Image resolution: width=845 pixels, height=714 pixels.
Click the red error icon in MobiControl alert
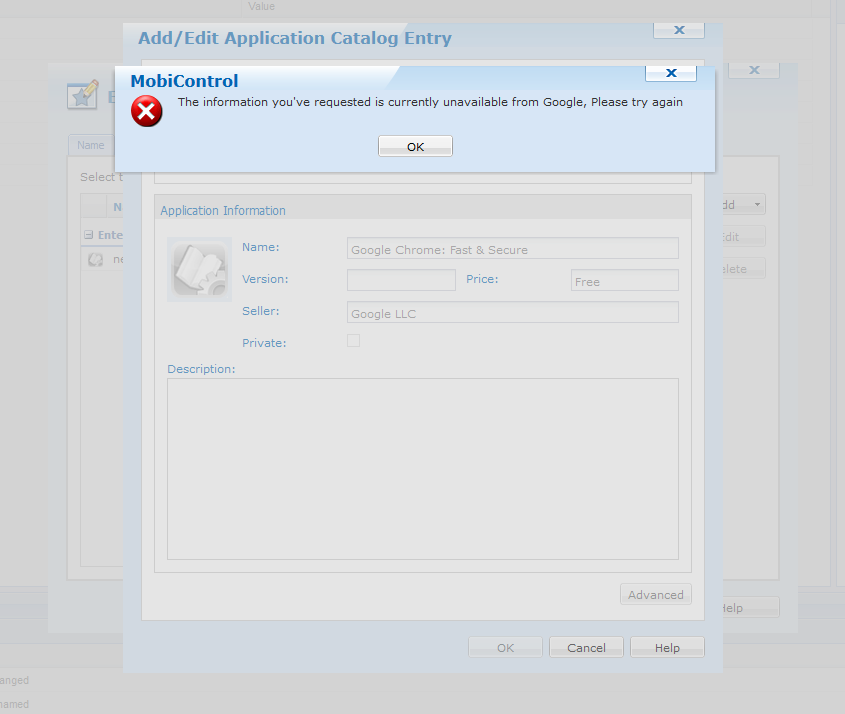click(x=146, y=111)
